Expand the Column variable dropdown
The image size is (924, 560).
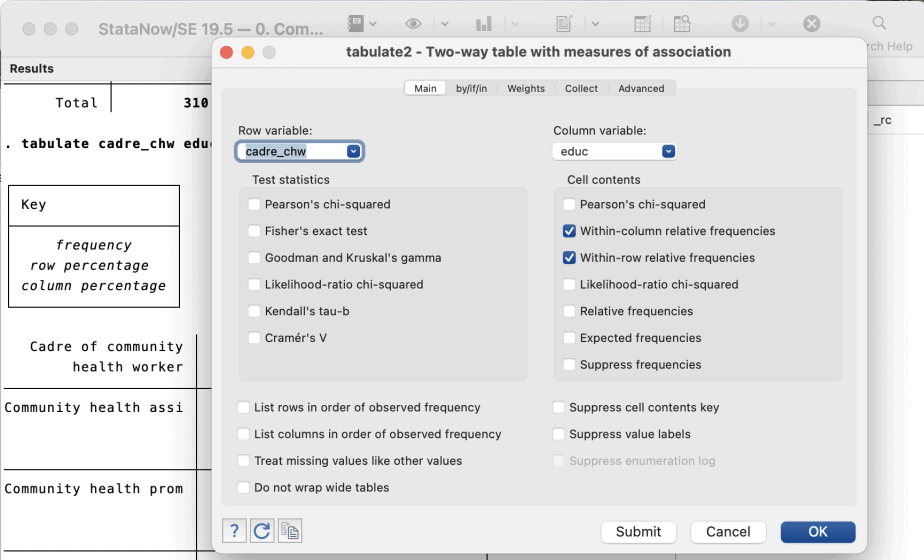pos(668,152)
